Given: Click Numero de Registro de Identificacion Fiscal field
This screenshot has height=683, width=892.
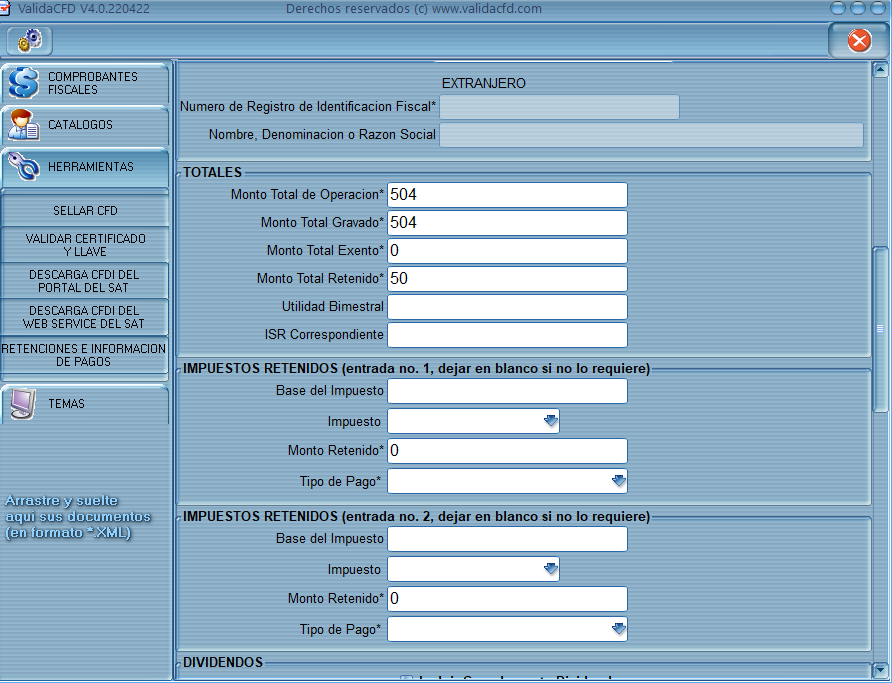Looking at the screenshot, I should click(x=559, y=107).
